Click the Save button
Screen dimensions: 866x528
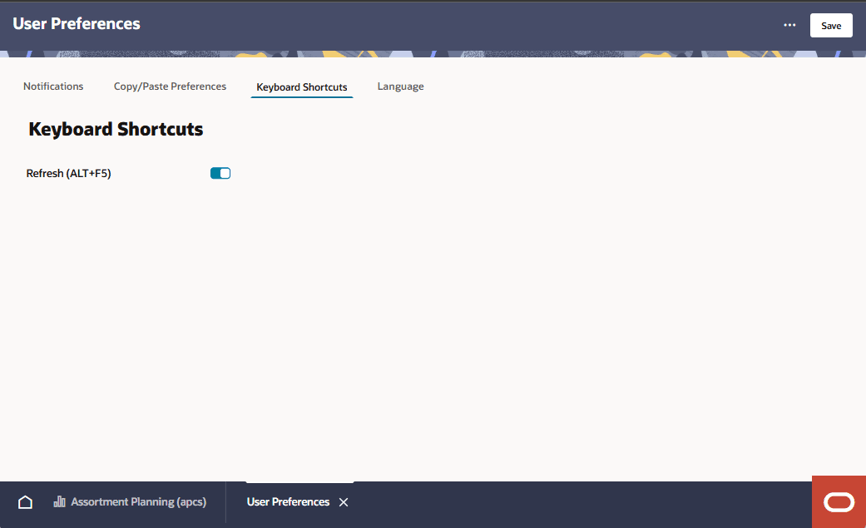(831, 25)
